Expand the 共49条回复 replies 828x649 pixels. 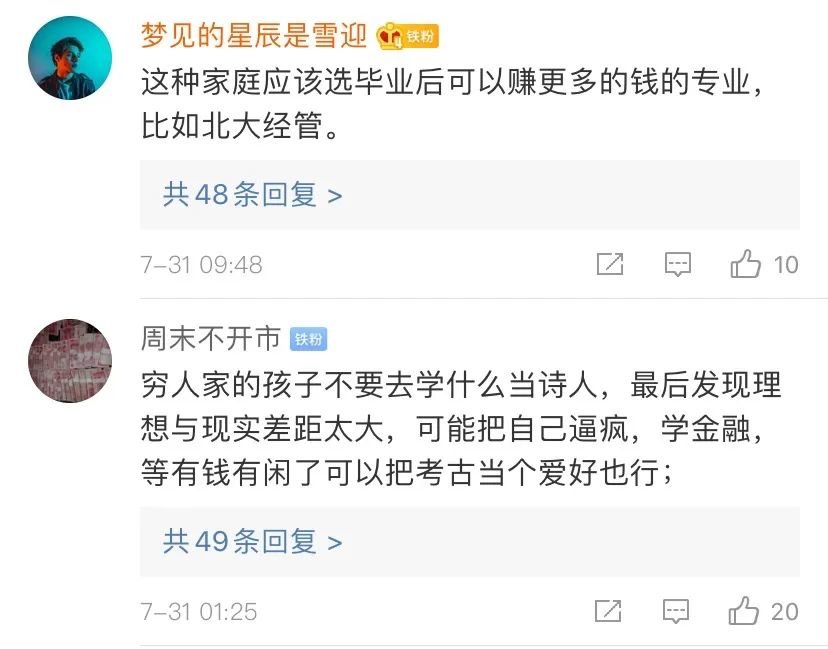[253, 541]
